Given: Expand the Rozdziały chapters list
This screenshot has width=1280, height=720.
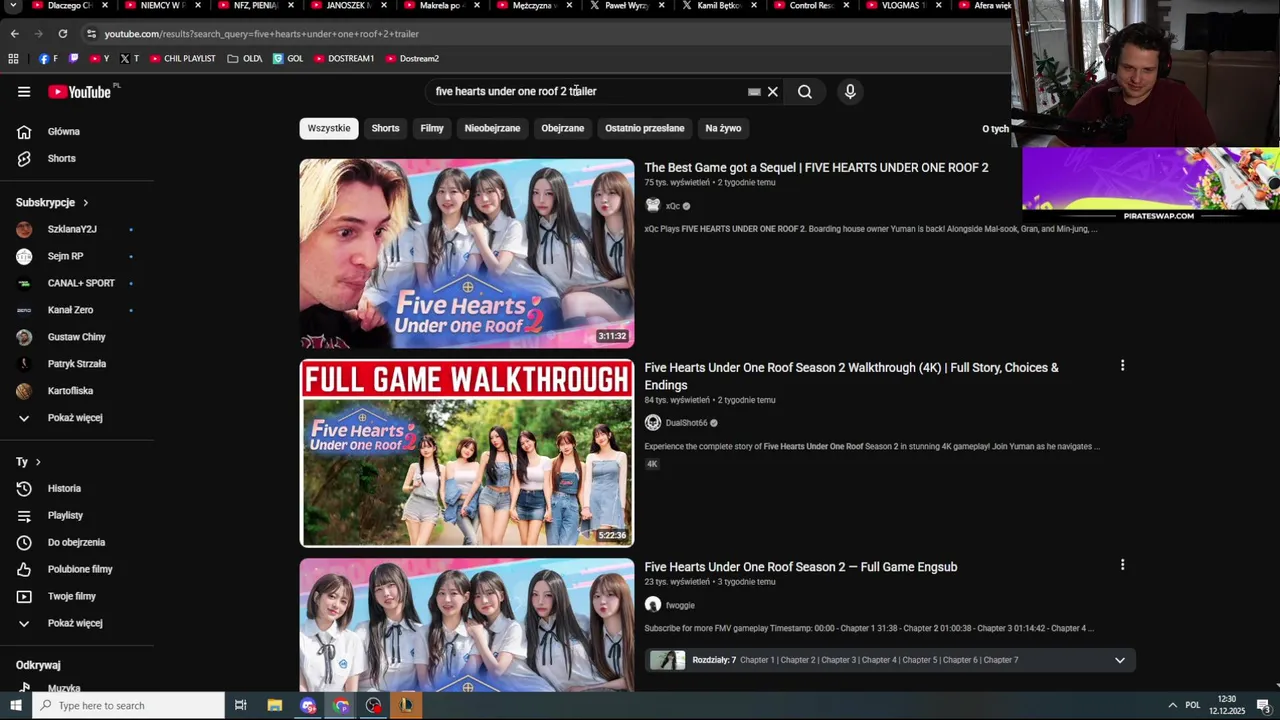Looking at the screenshot, I should point(1120,660).
